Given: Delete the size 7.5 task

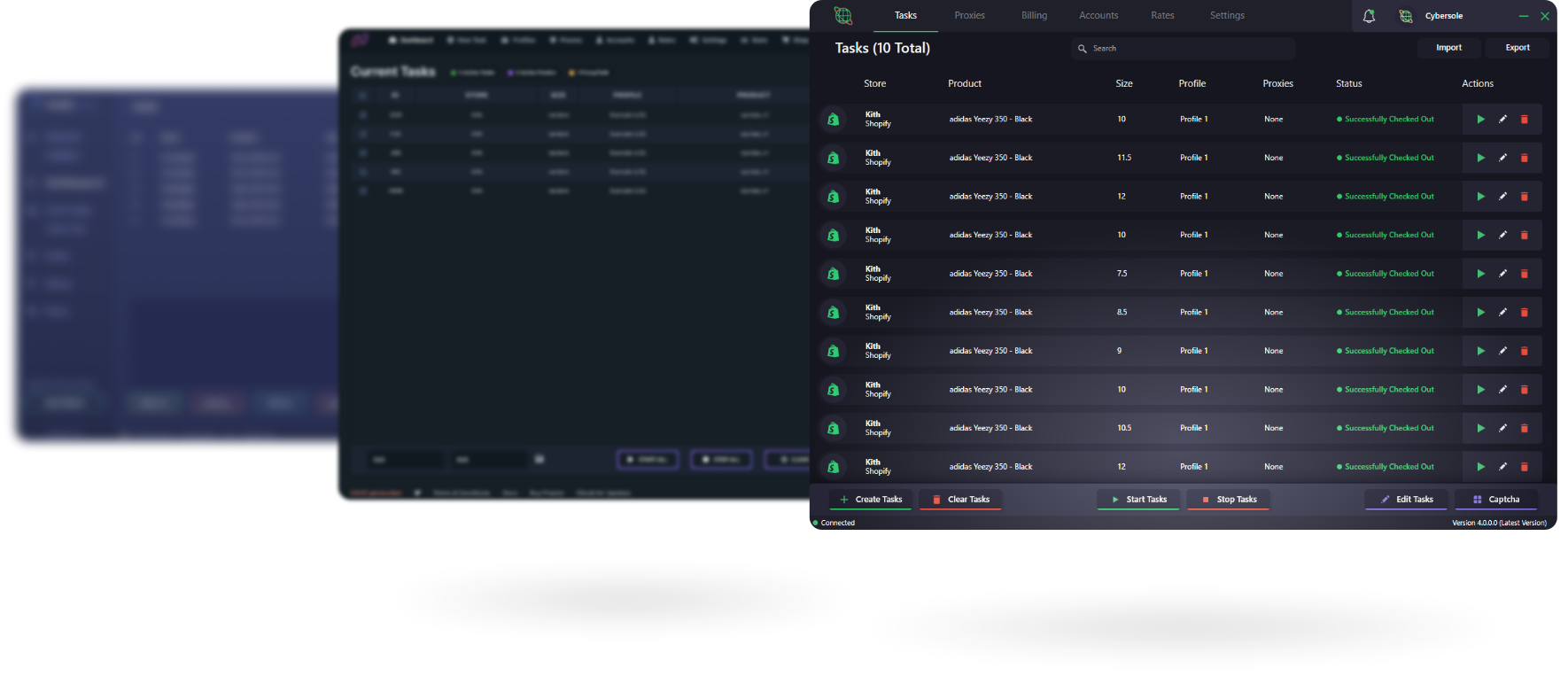Looking at the screenshot, I should click(x=1525, y=274).
